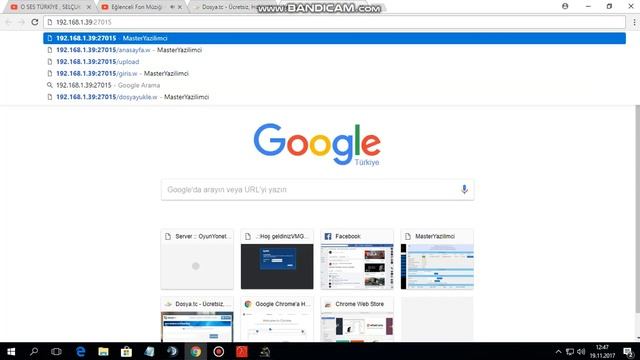Click the network tray icon
Viewport: 640px width, 360px height.
(570, 351)
